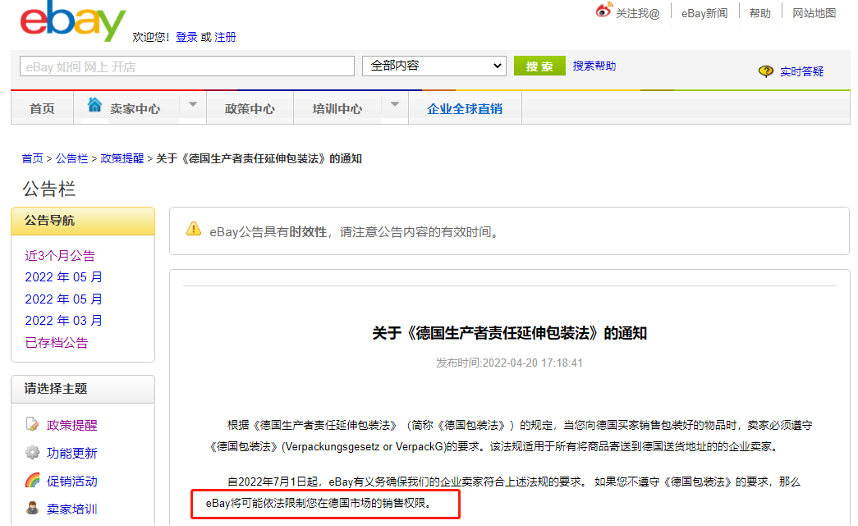This screenshot has width=858, height=526.
Task: Open the 企业全球直销 navigation tab
Action: point(464,109)
